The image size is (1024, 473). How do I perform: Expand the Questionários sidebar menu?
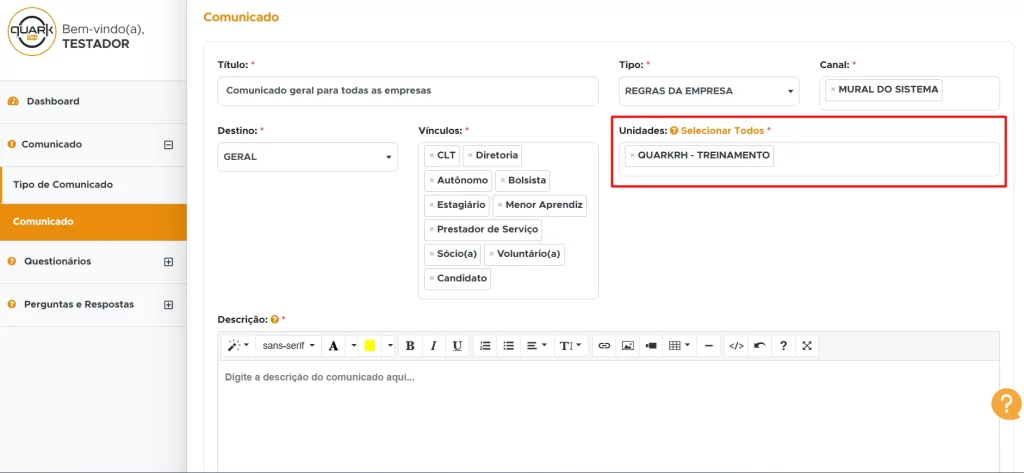(168, 262)
